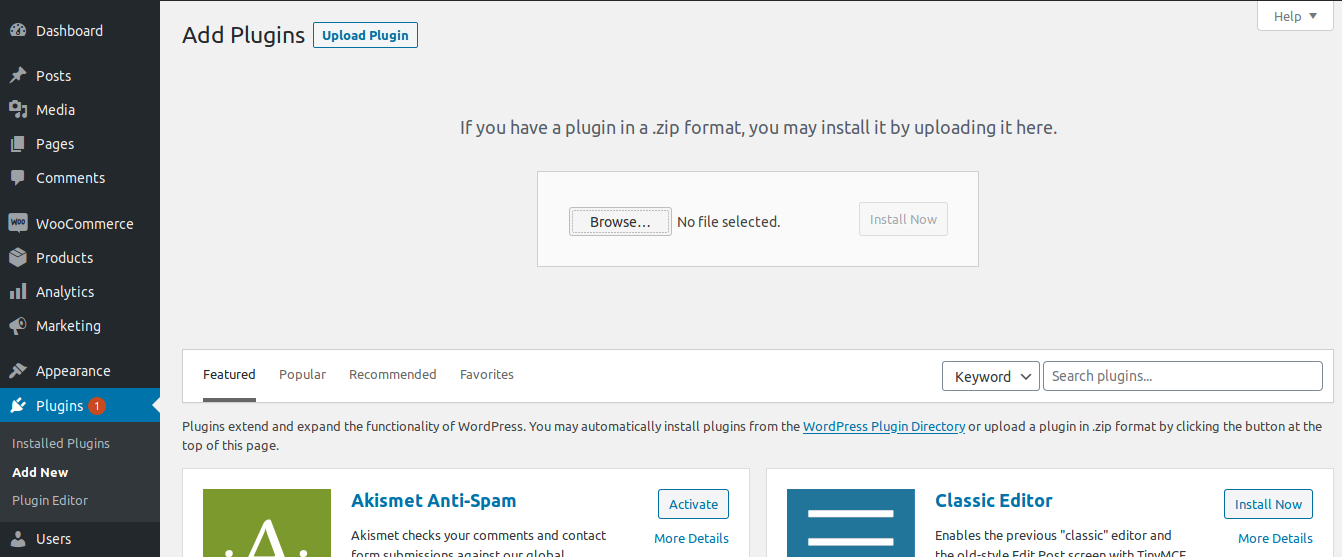Click the Pages icon in sidebar
1342x557 pixels.
[18, 144]
